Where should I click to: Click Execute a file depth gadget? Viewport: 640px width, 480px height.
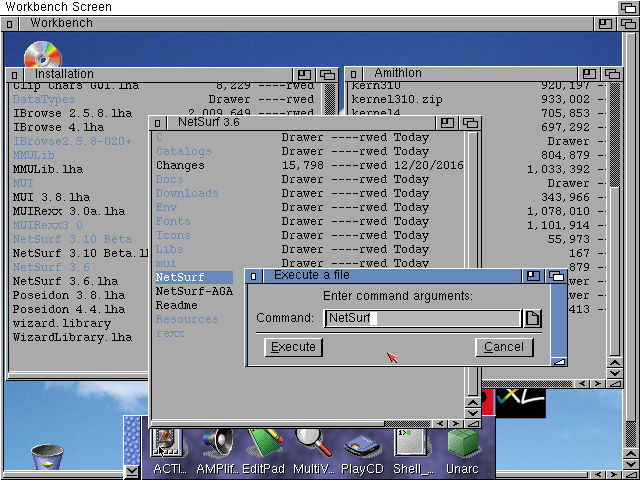[x=556, y=276]
